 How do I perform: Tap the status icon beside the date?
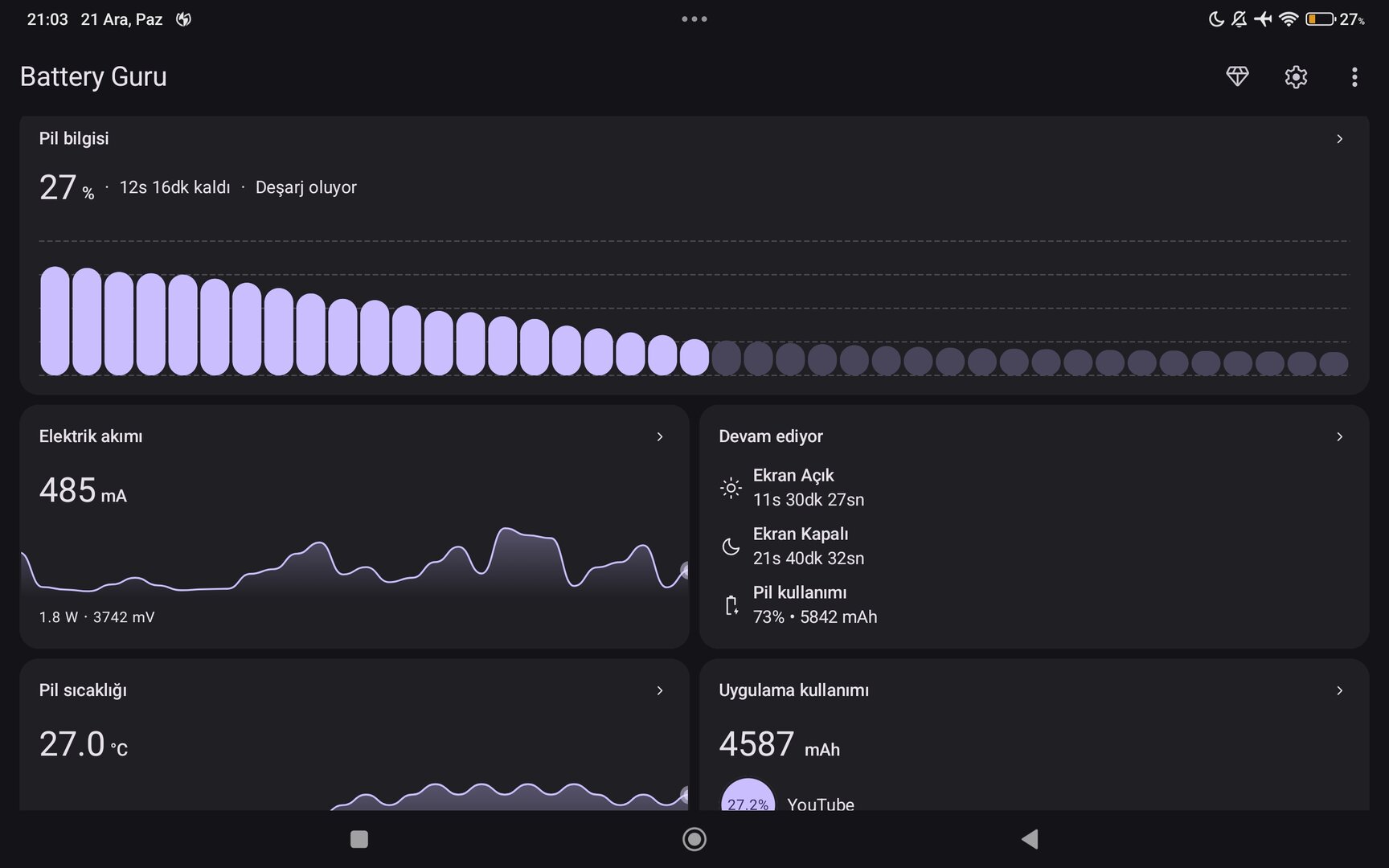coord(183,19)
